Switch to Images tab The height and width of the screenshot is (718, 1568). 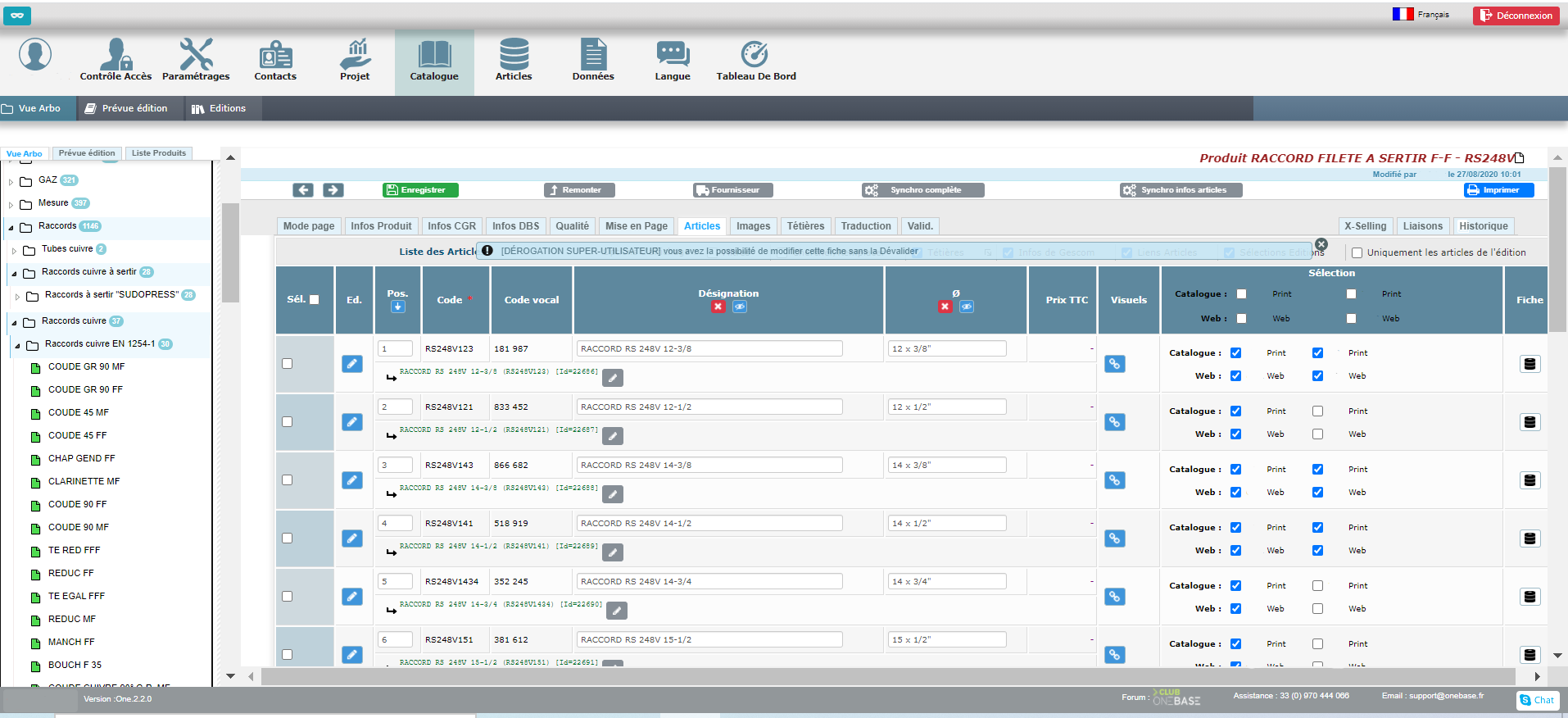[x=753, y=226]
